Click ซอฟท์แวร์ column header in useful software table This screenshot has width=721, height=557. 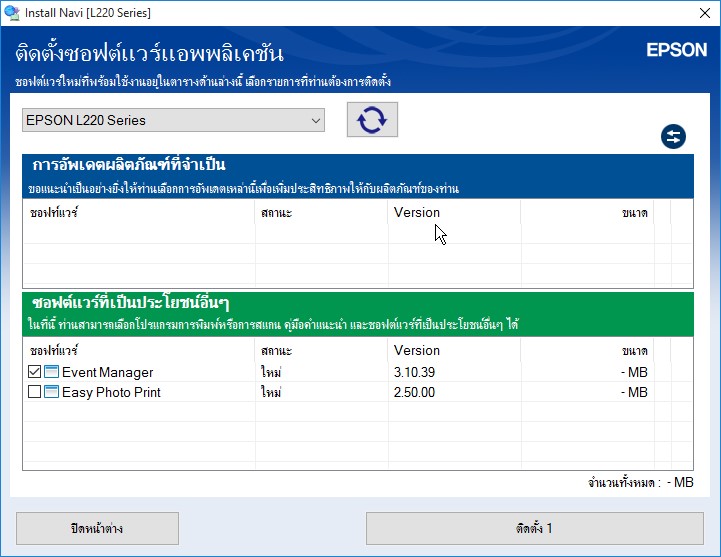pos(53,350)
